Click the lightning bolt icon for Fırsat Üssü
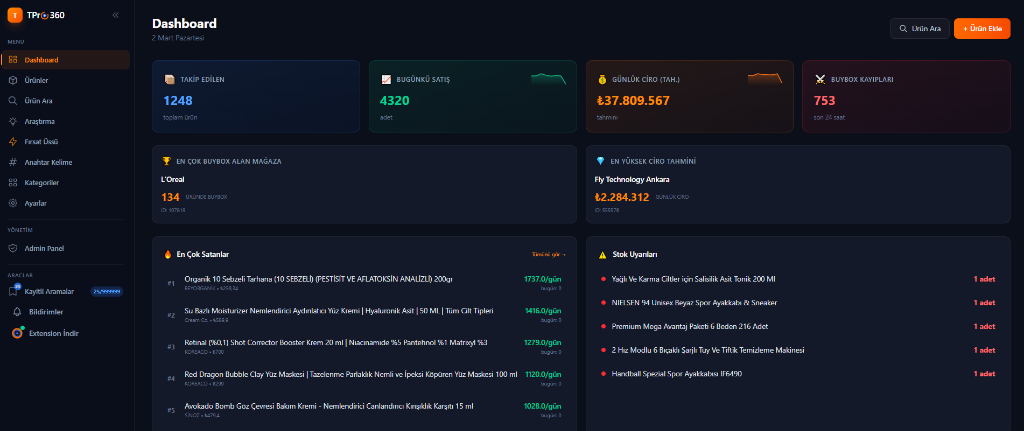Image resolution: width=1024 pixels, height=431 pixels. (x=12, y=142)
